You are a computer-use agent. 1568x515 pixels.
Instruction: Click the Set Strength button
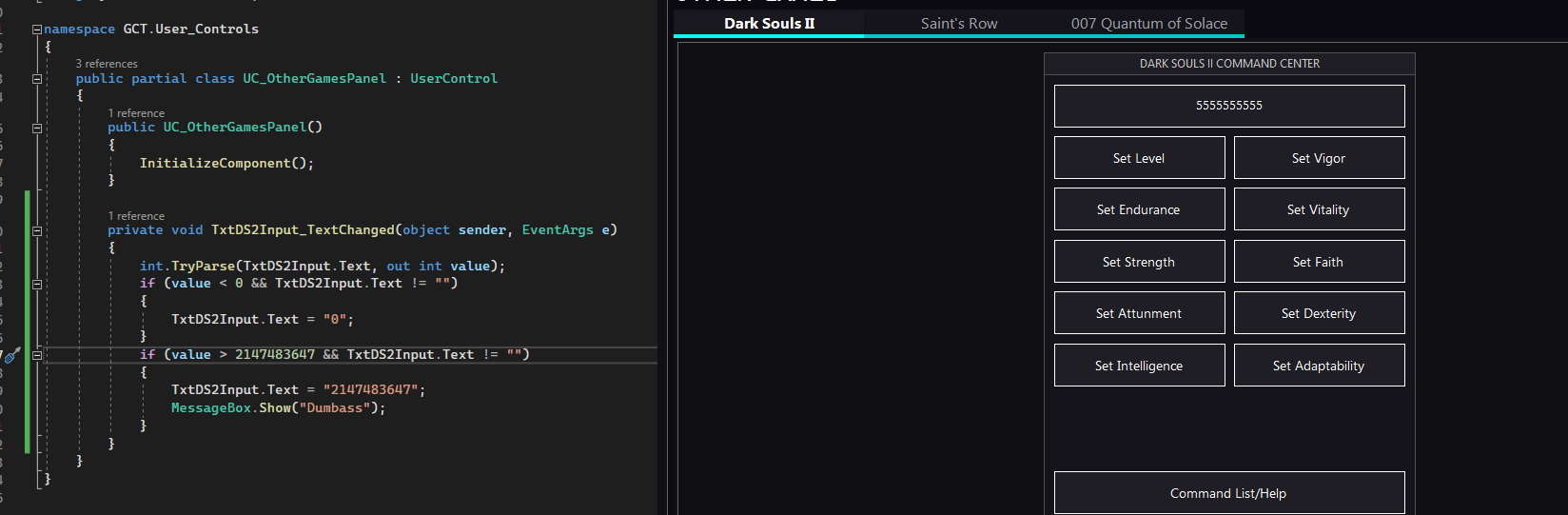coord(1139,262)
